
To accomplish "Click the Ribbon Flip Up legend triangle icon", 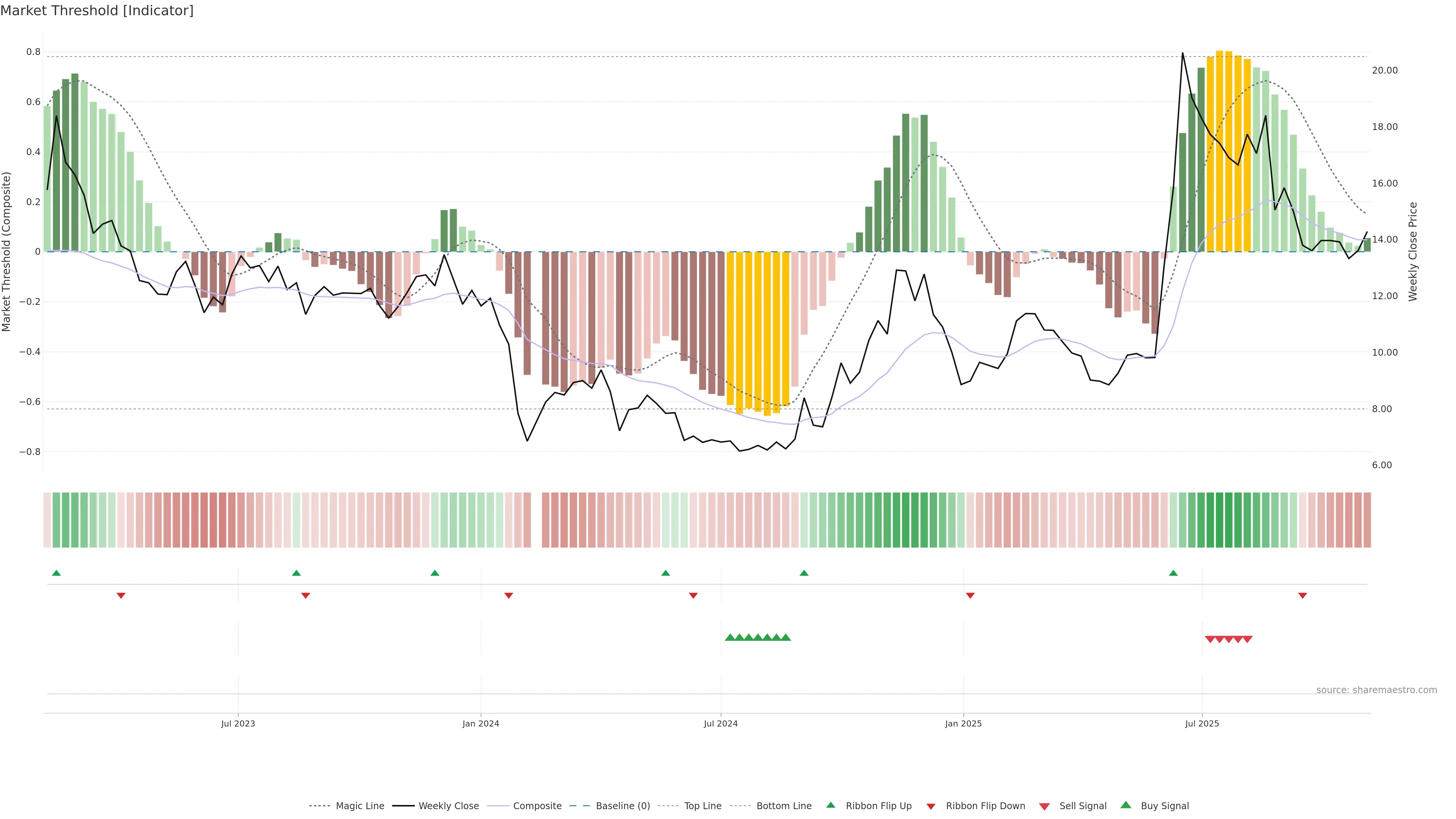I will [830, 805].
